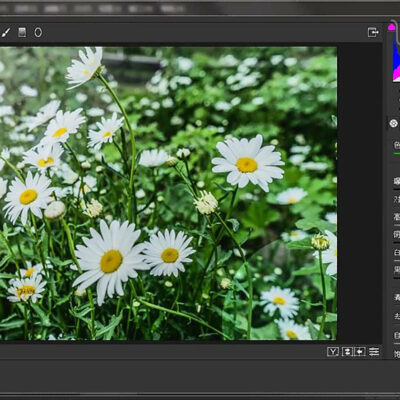Click the biggest daisy at photo's bottom center
Viewport: 400px width, 400px height.
coord(110,262)
